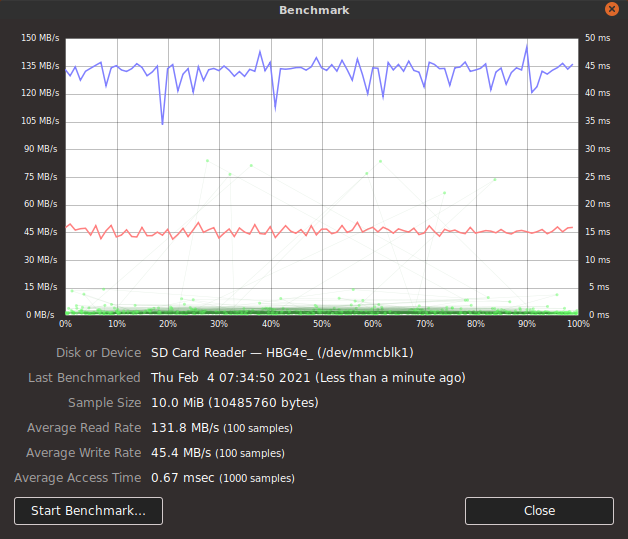Click the Start Benchmark... button
Screen dimensions: 628x539
coord(89,511)
